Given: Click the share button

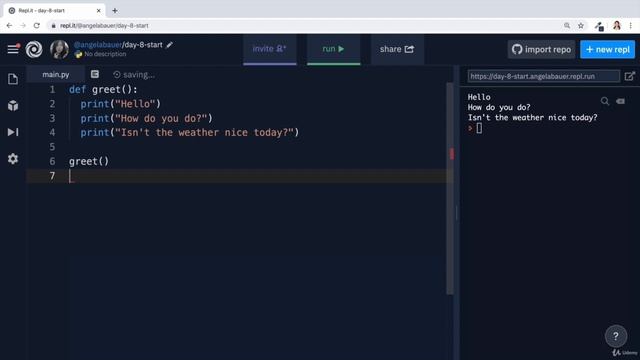Looking at the screenshot, I should point(397,49).
